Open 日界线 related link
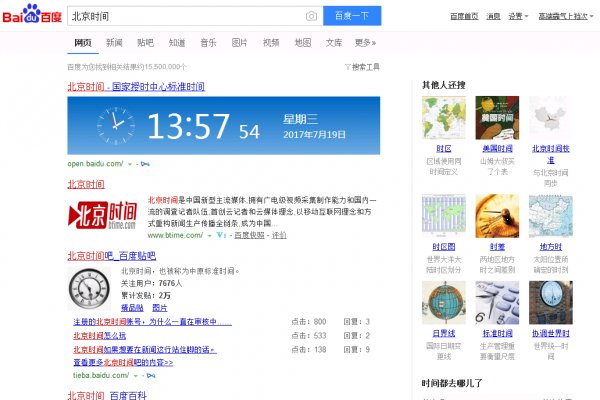Screen dimensions: 600x400 click(444, 333)
